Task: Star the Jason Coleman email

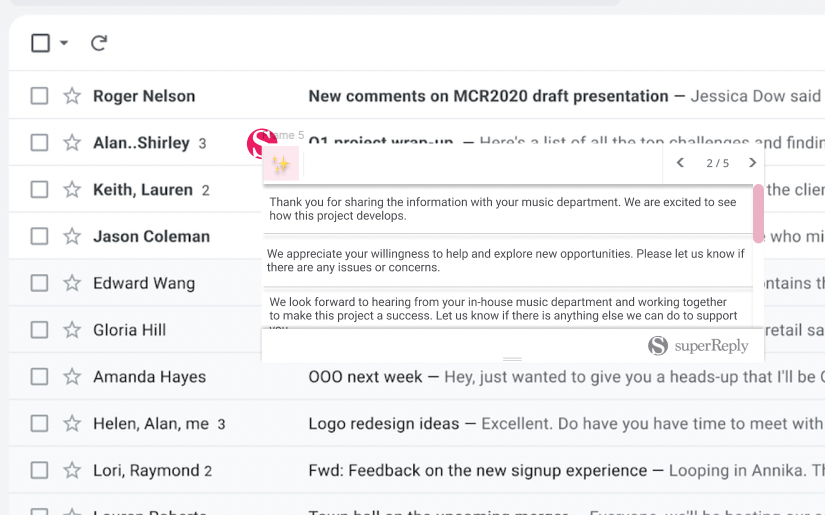Action: (x=72, y=237)
